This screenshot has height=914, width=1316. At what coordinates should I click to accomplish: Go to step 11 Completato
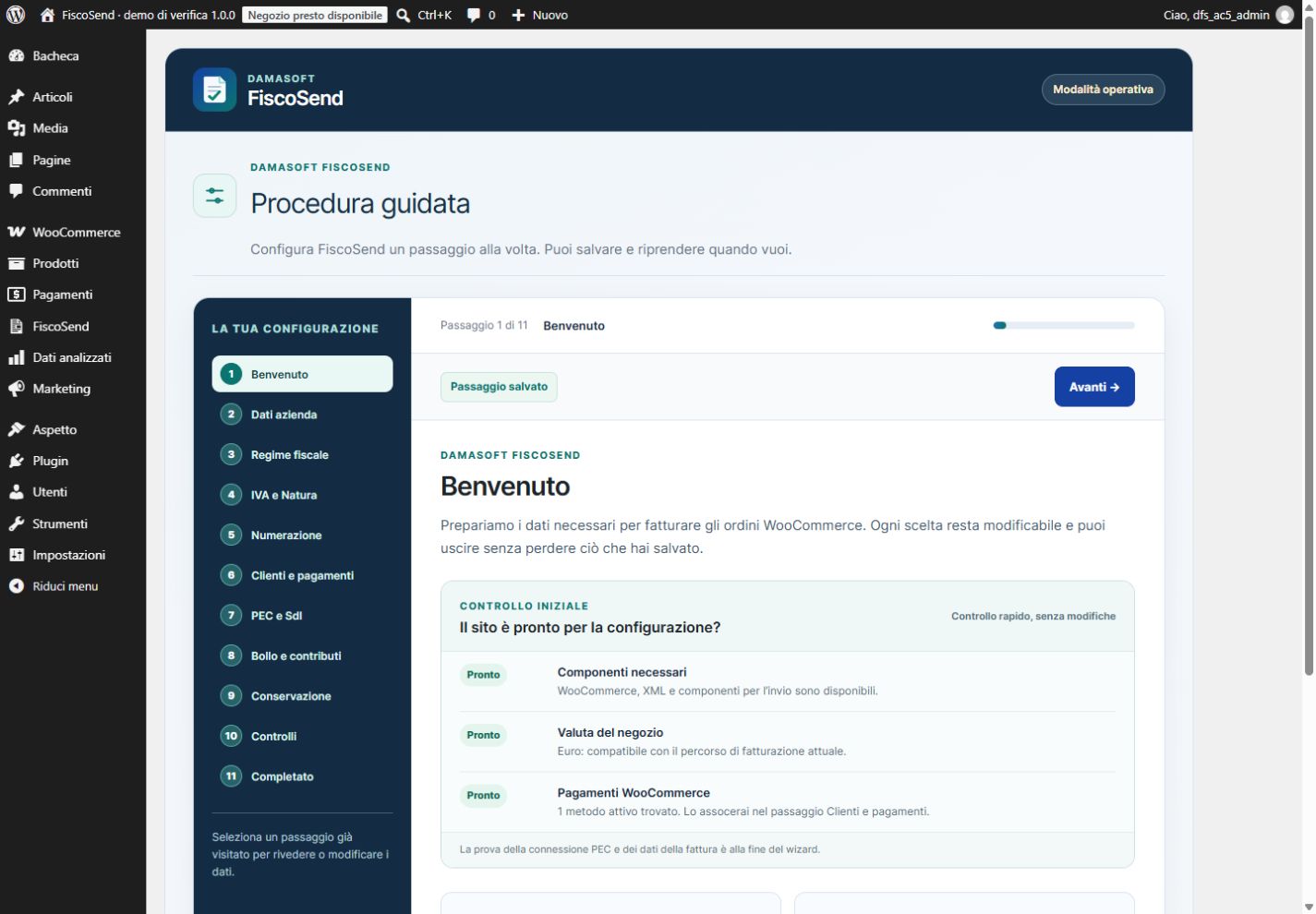tap(302, 776)
